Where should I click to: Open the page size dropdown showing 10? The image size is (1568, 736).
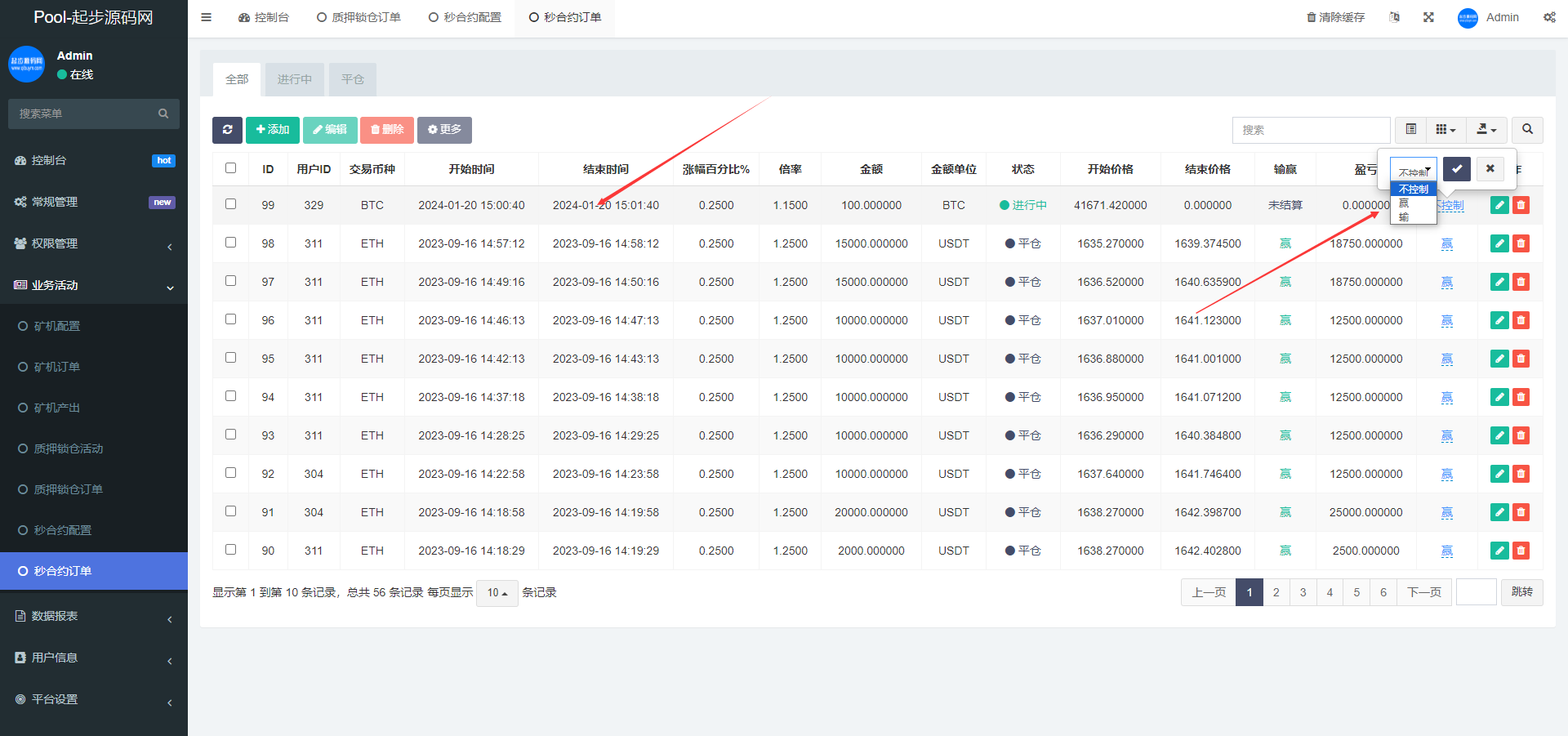497,593
